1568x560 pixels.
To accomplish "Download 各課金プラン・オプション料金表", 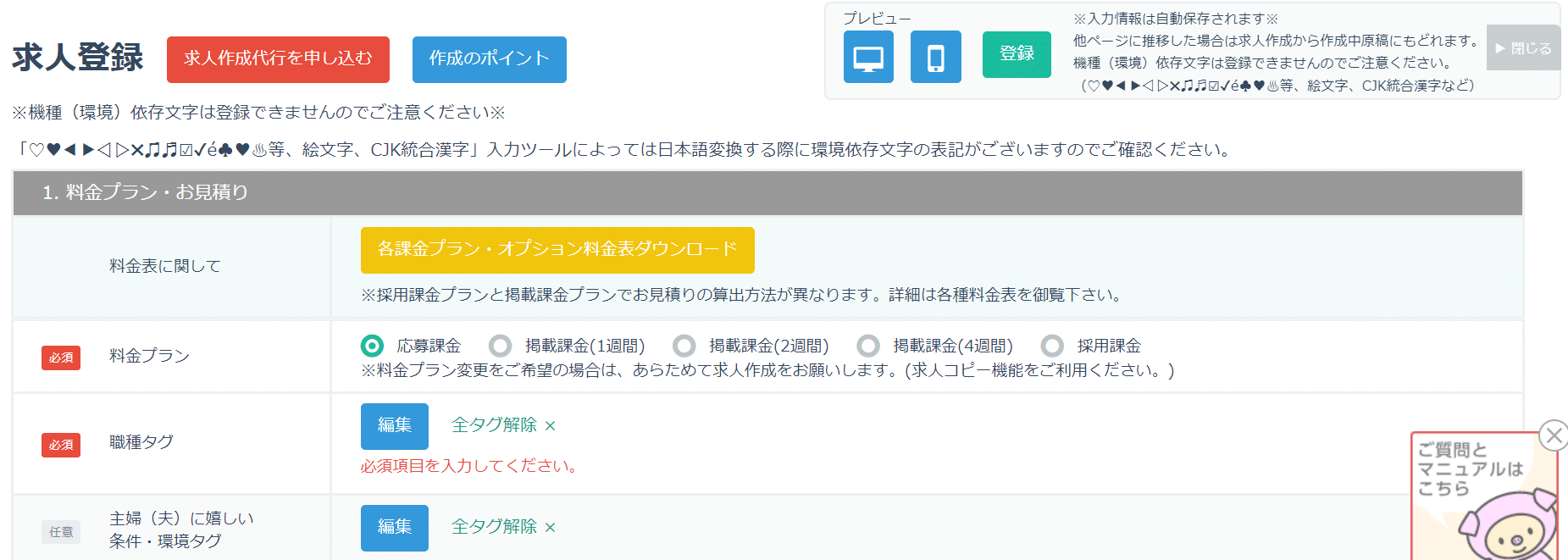I will pyautogui.click(x=557, y=250).
